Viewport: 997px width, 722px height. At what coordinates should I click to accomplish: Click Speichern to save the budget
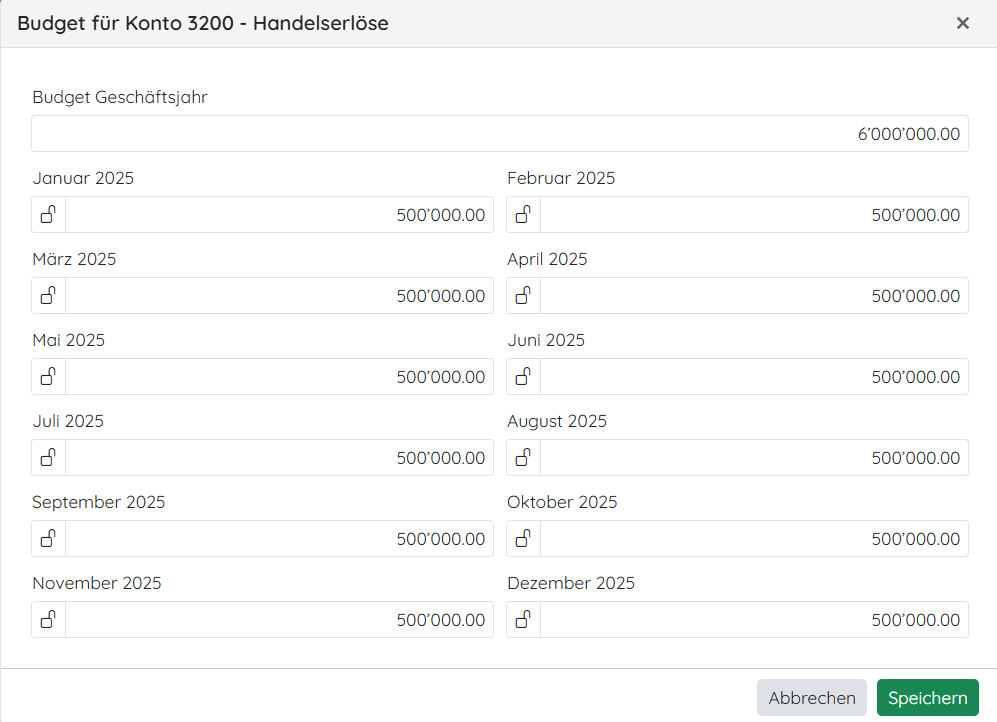pyautogui.click(x=927, y=698)
